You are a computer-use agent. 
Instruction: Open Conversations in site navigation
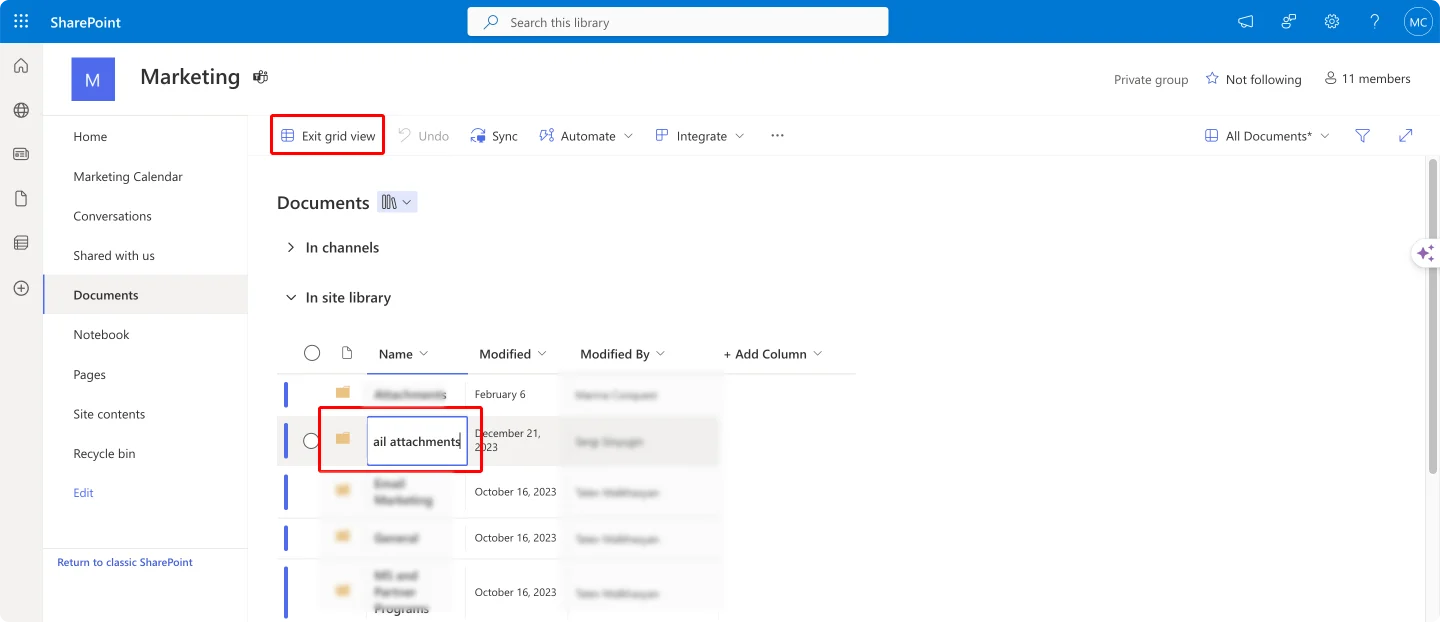tap(112, 216)
